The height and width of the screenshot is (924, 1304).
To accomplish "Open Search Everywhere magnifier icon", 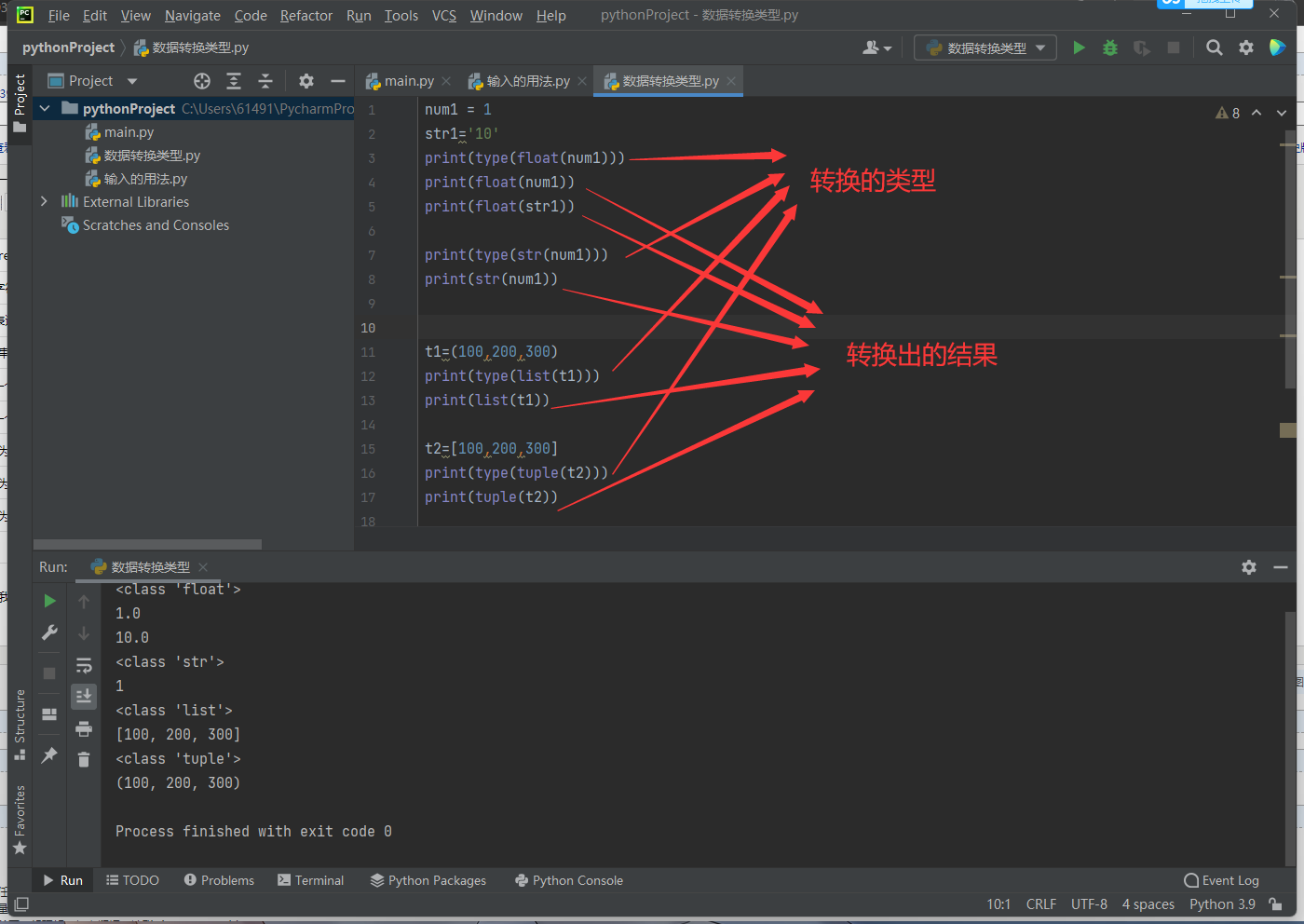I will click(x=1214, y=48).
